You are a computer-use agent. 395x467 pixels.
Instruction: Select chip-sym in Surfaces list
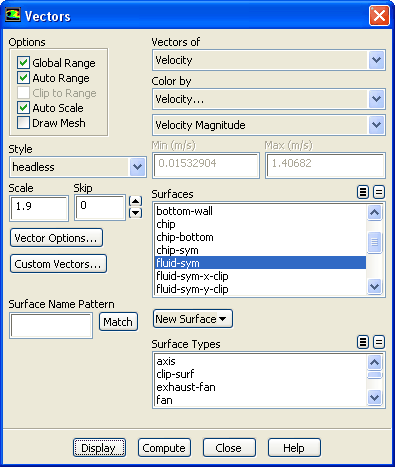click(x=260, y=250)
